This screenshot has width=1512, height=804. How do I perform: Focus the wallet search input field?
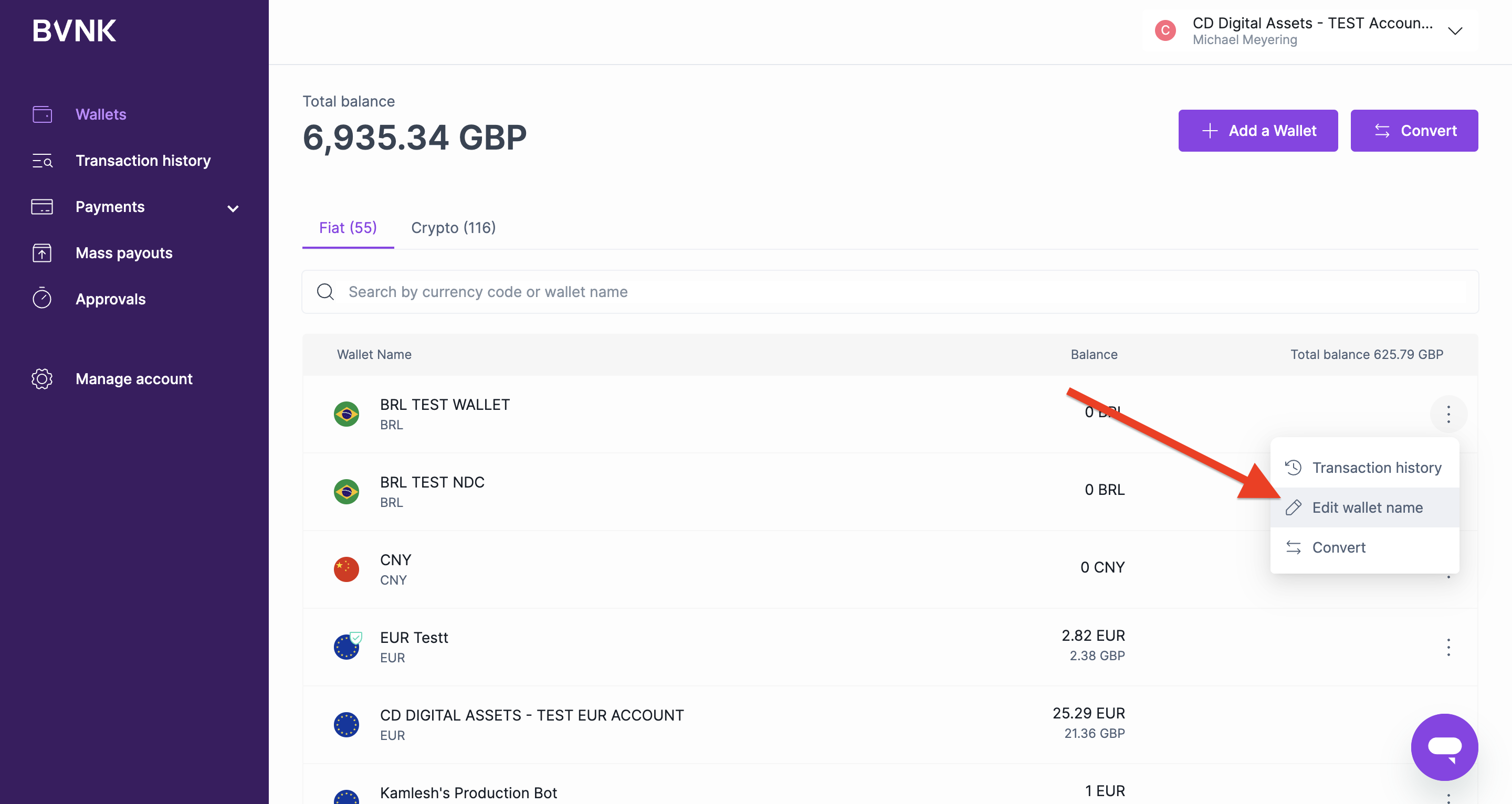tap(763, 292)
